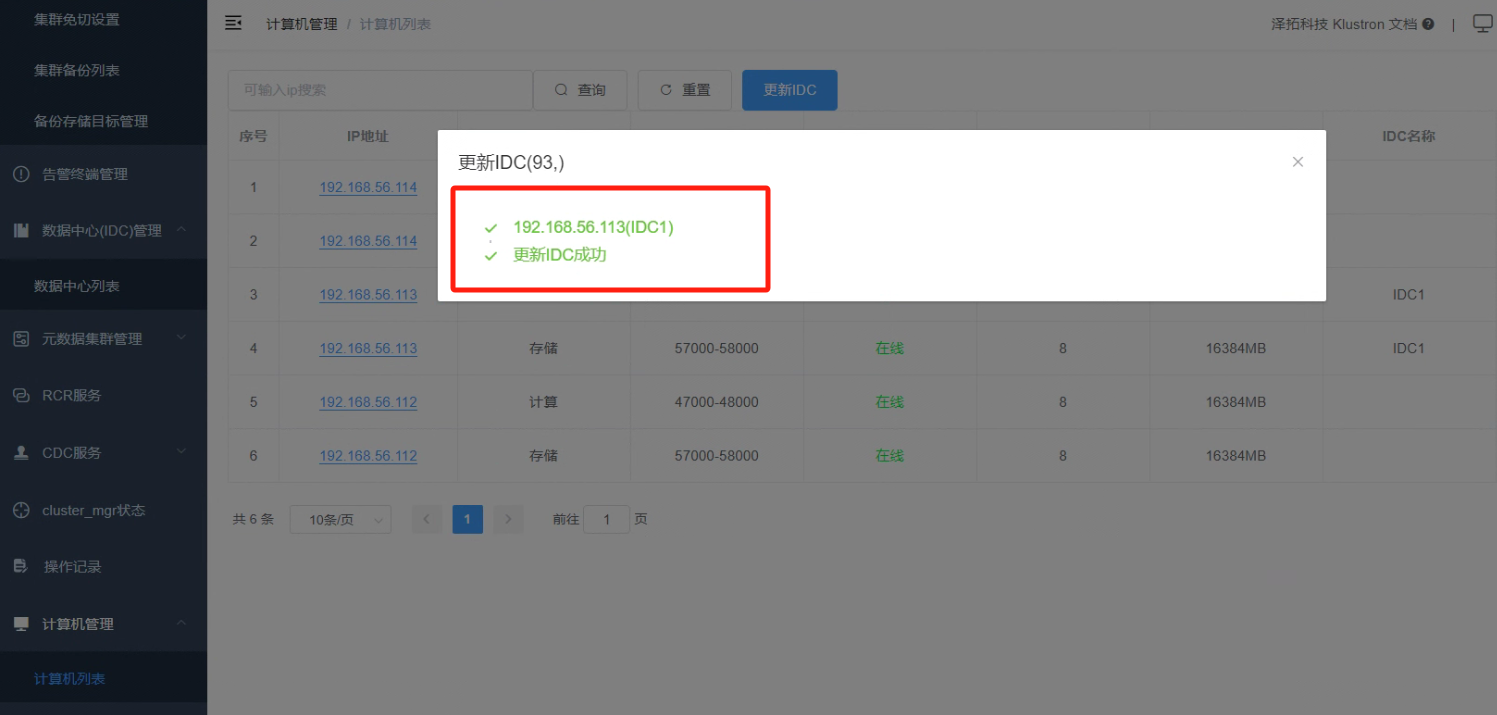Click 存储 cell in row 4
The image size is (1497, 715).
543,348
